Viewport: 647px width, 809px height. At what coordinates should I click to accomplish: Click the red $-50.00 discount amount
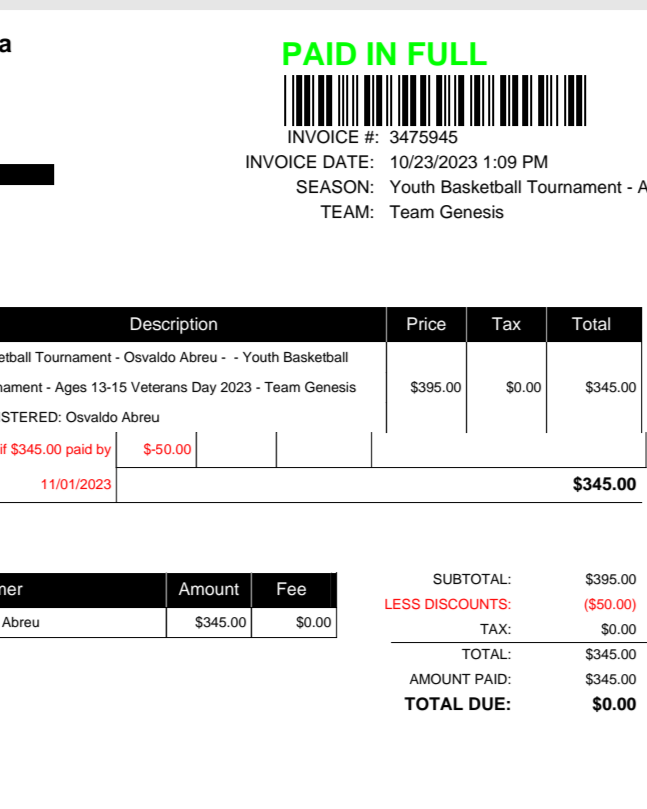tap(167, 449)
